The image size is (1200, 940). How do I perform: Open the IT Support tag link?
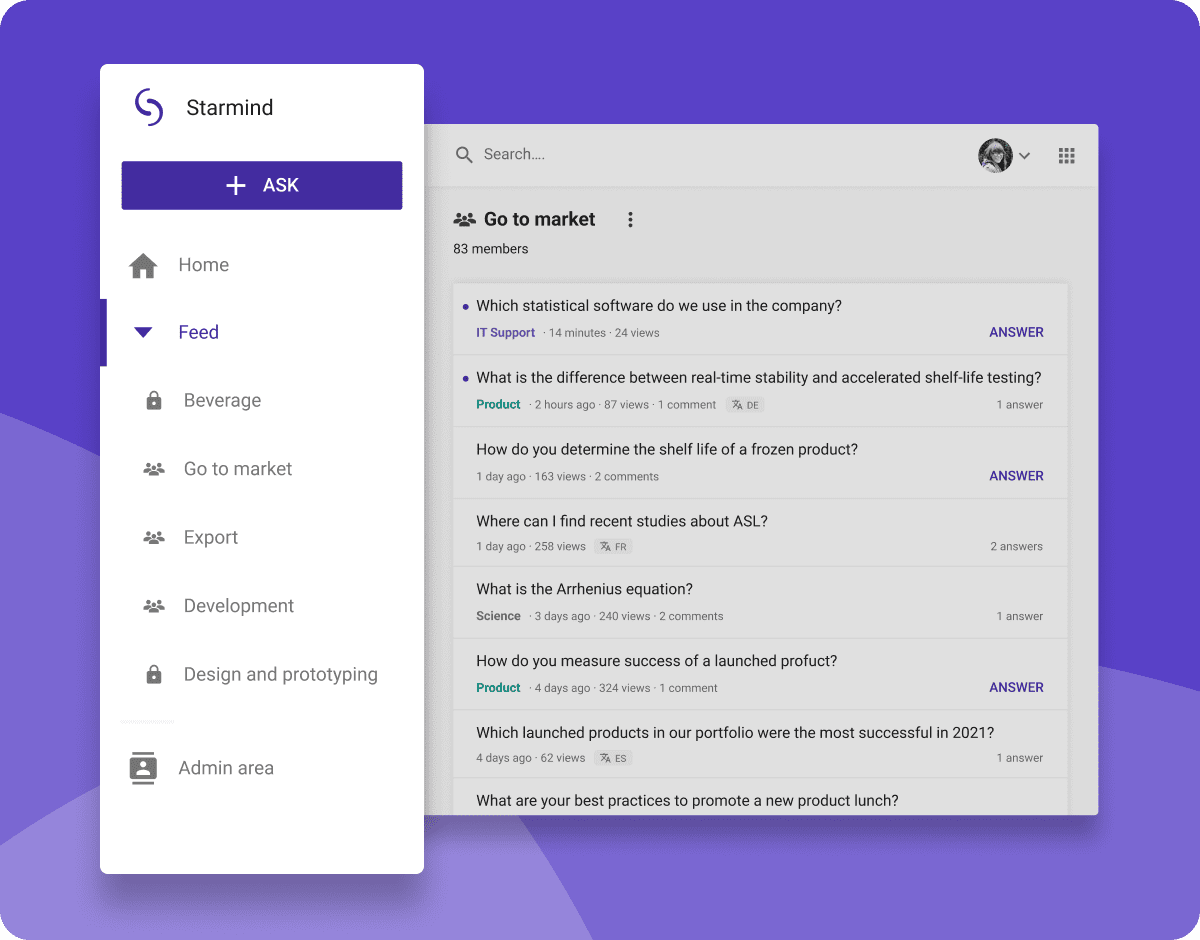505,333
